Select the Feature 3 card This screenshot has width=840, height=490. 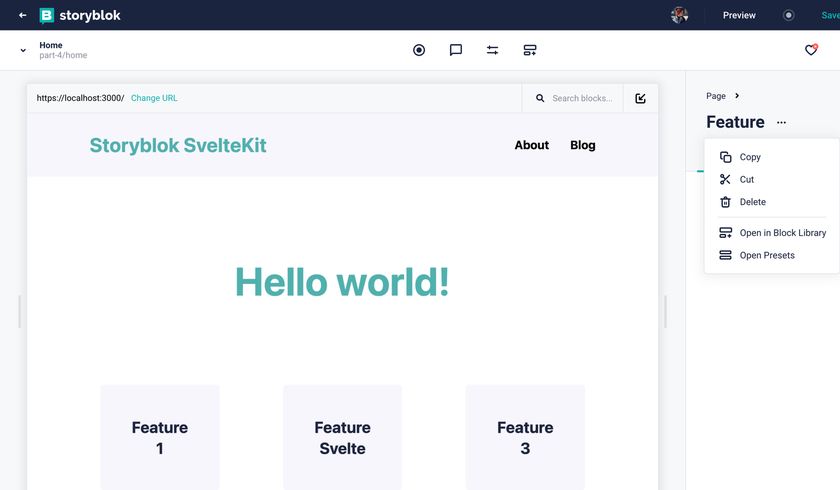tap(525, 437)
